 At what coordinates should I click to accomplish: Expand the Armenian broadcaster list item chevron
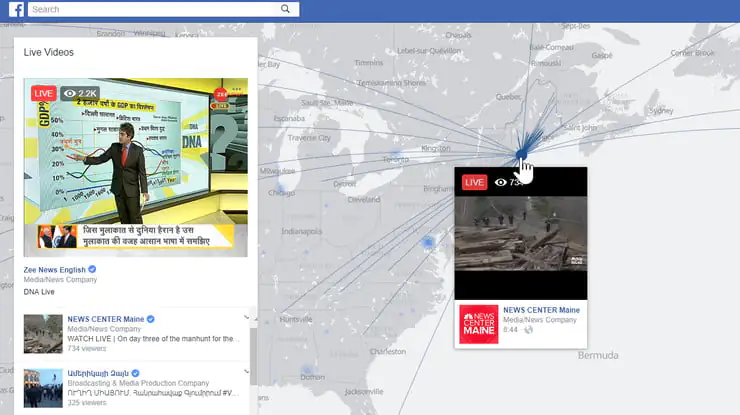pos(246,372)
